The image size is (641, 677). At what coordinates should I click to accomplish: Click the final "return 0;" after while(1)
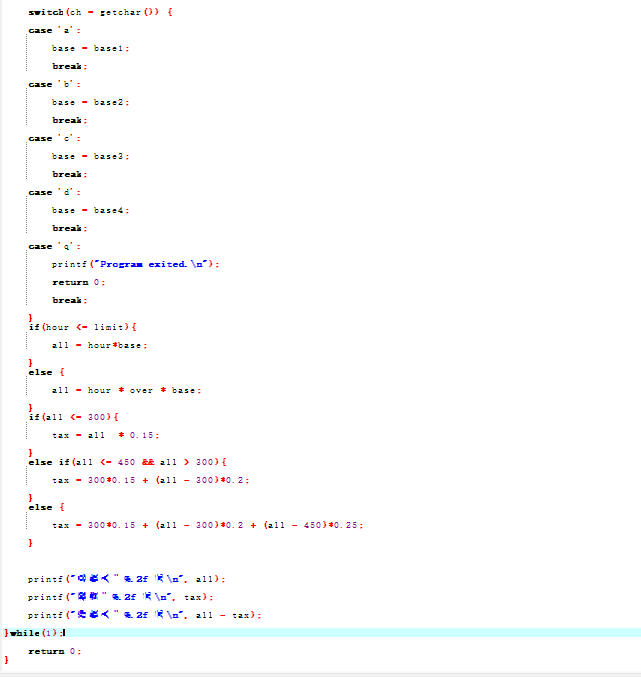click(x=54, y=651)
